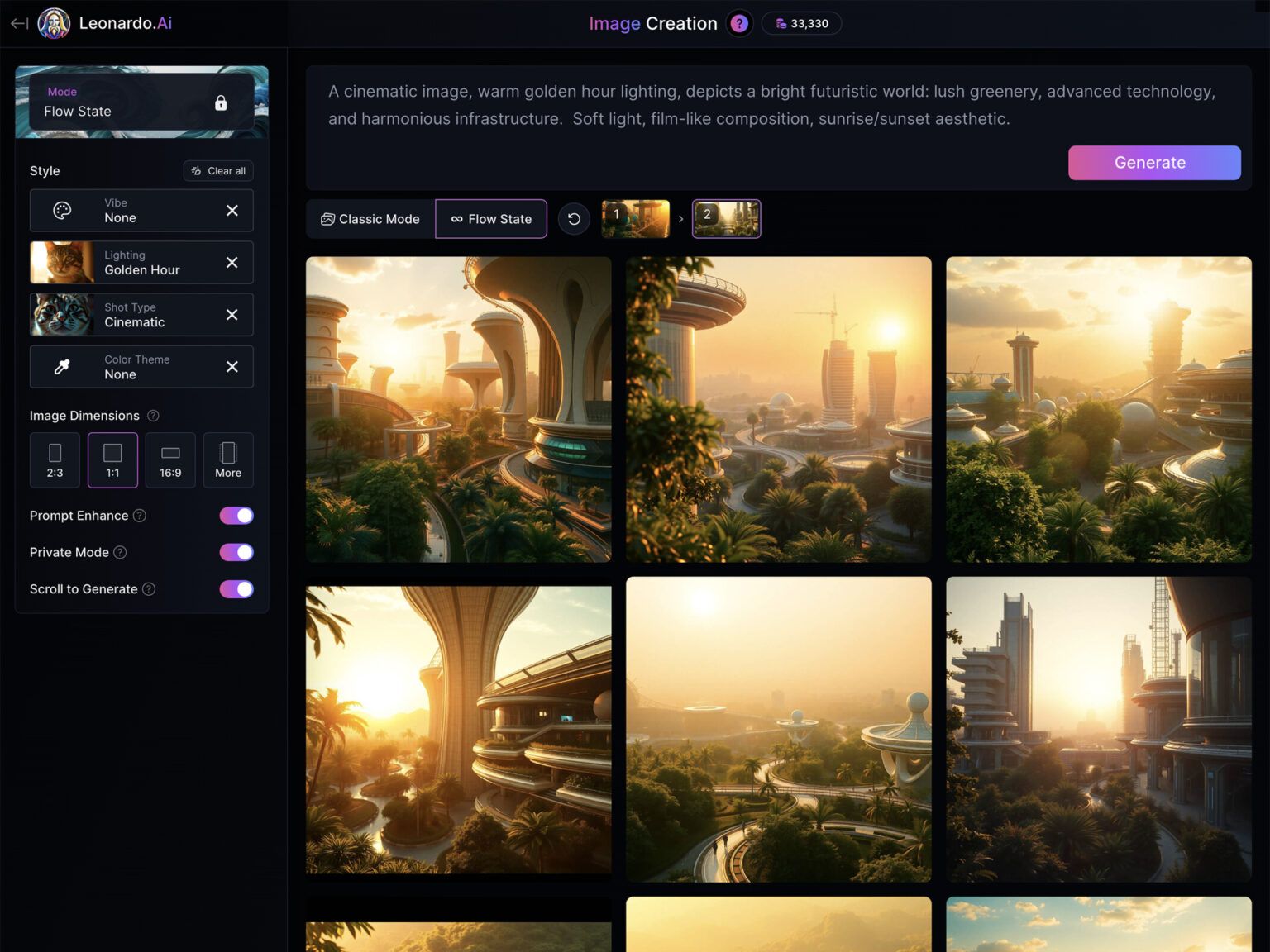Show Image Dimensions help tooltip icon
1270x952 pixels.
point(153,416)
